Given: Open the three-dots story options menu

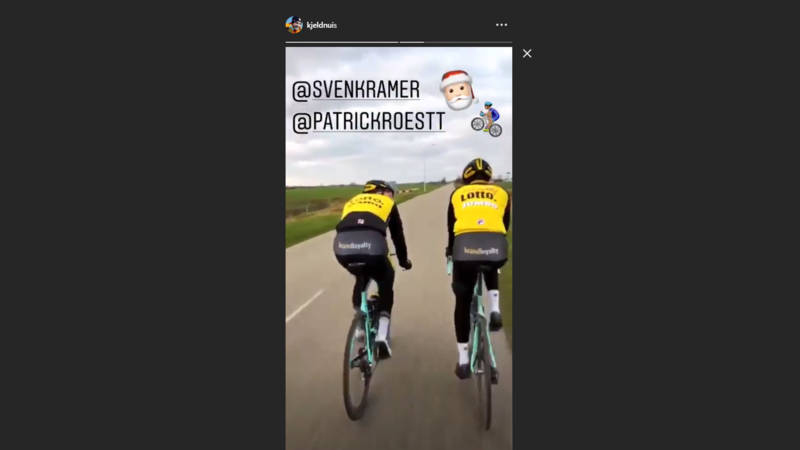Looking at the screenshot, I should 502,24.
